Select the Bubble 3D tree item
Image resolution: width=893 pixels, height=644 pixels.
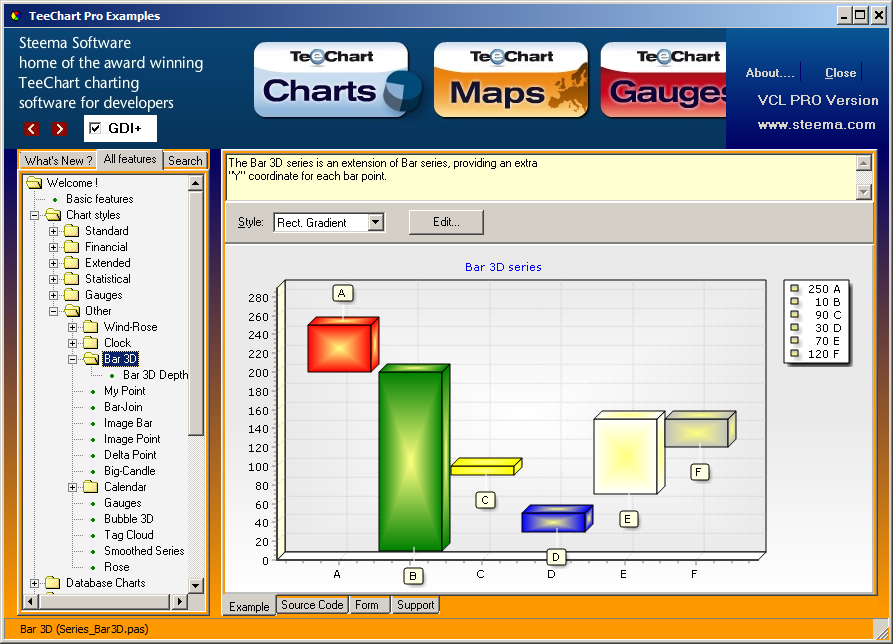(129, 519)
